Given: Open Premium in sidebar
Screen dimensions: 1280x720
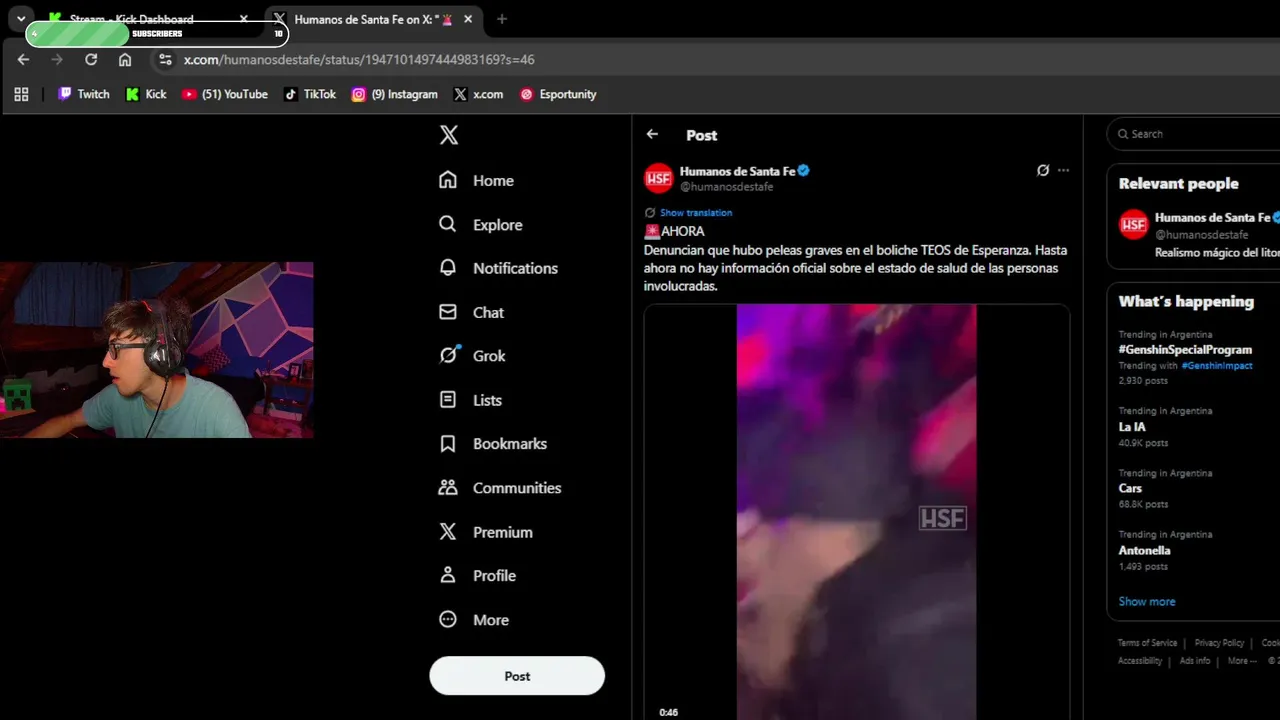Looking at the screenshot, I should click(485, 532).
